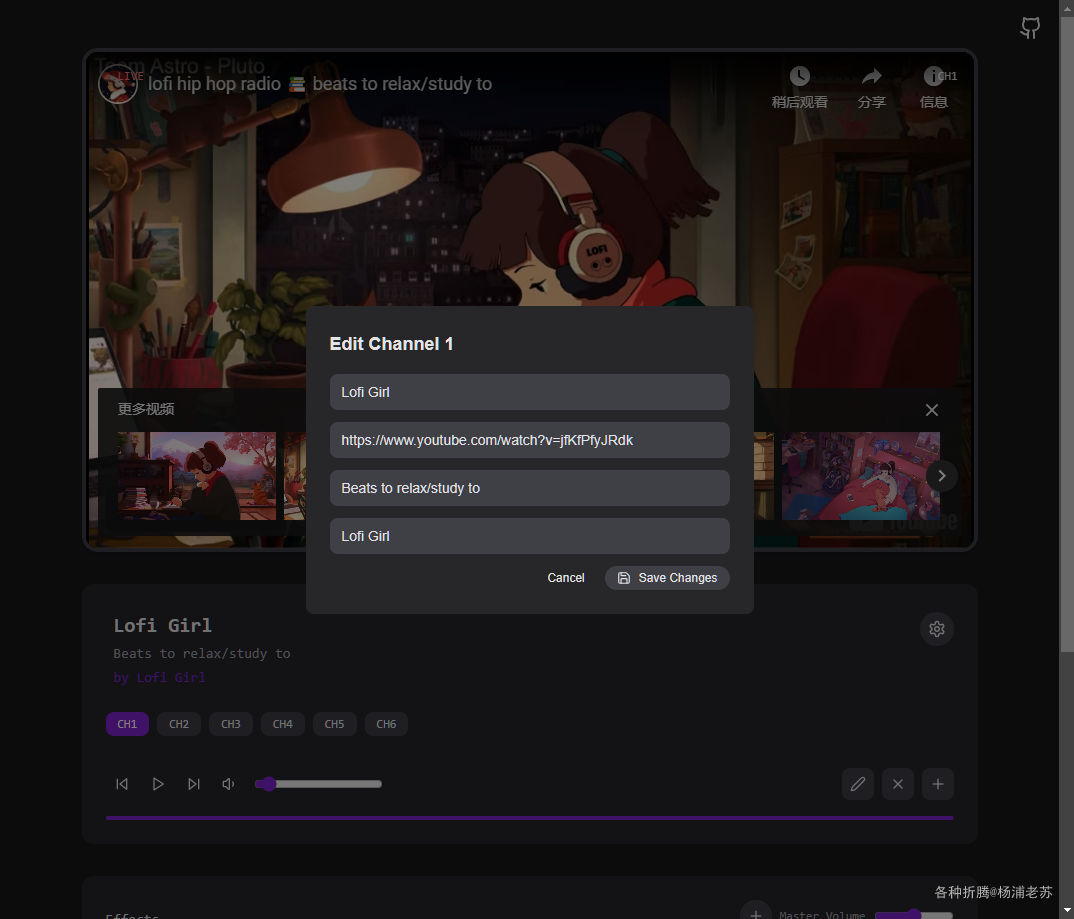Skip to previous channel
The height and width of the screenshot is (919, 1074).
[x=122, y=783]
